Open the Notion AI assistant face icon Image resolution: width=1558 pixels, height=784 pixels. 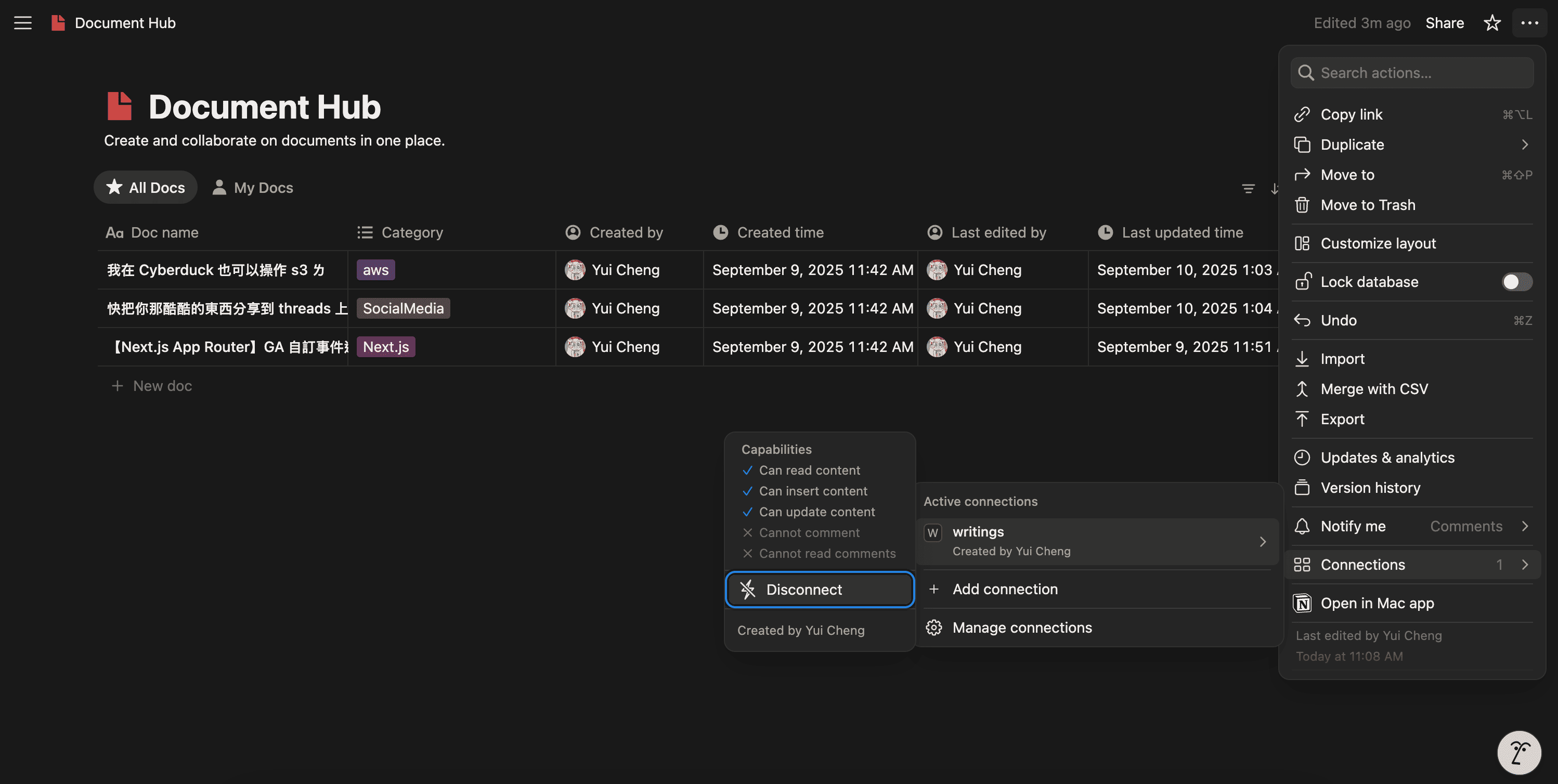pyautogui.click(x=1518, y=753)
